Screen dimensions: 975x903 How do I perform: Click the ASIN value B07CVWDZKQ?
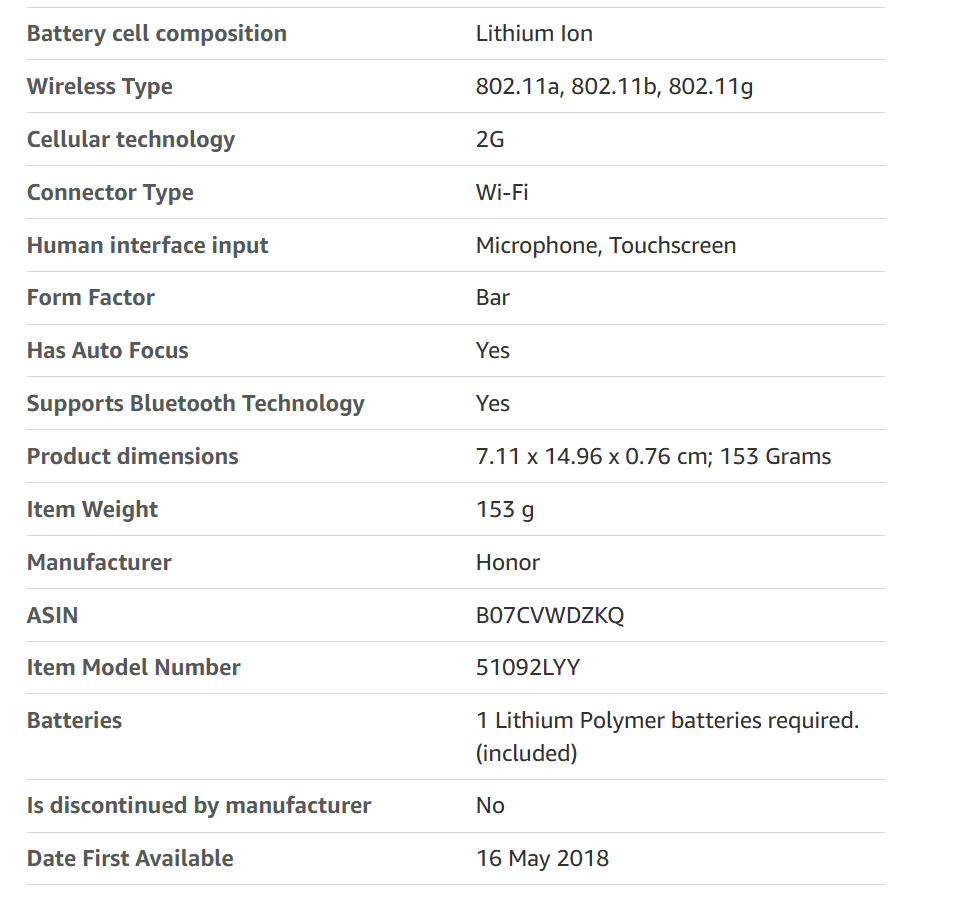[550, 615]
